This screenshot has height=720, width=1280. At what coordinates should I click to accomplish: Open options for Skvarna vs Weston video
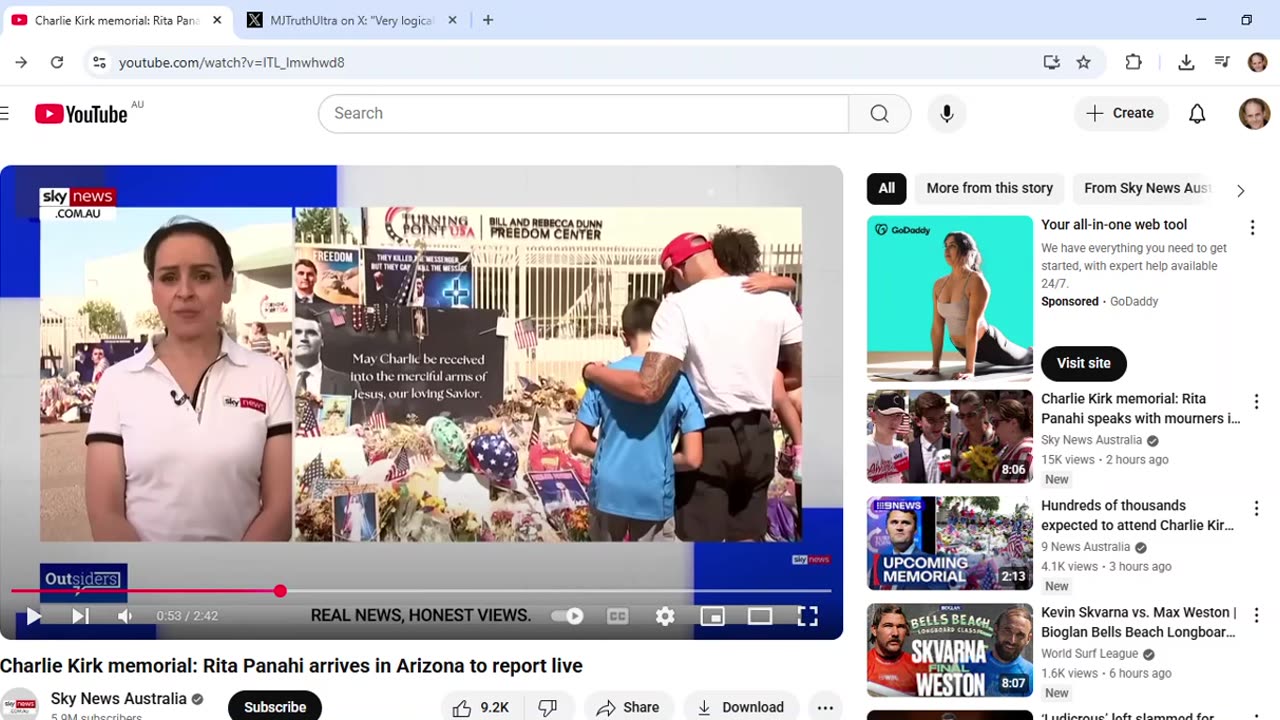pos(1256,616)
